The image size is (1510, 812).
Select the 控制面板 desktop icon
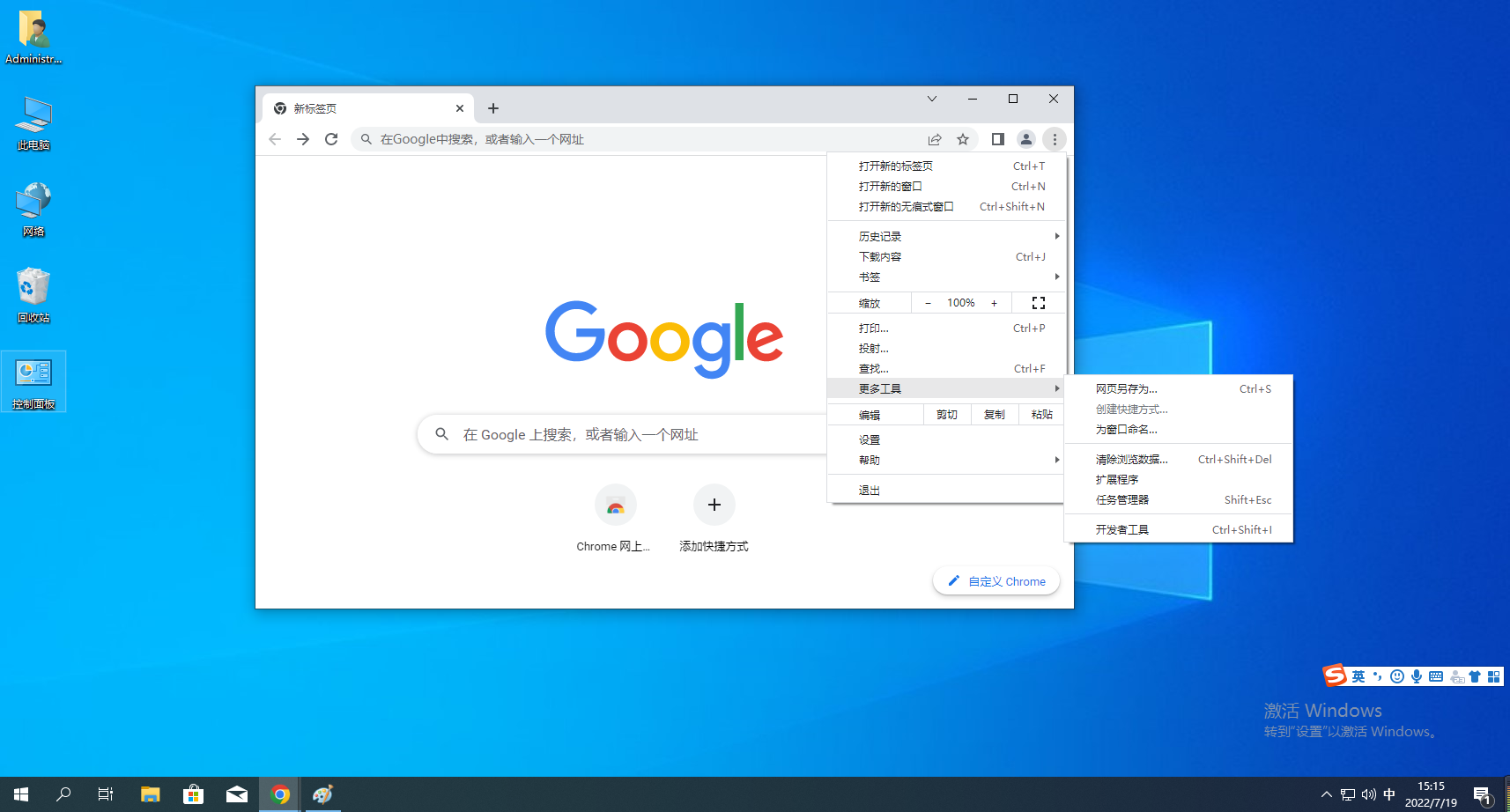[33, 382]
